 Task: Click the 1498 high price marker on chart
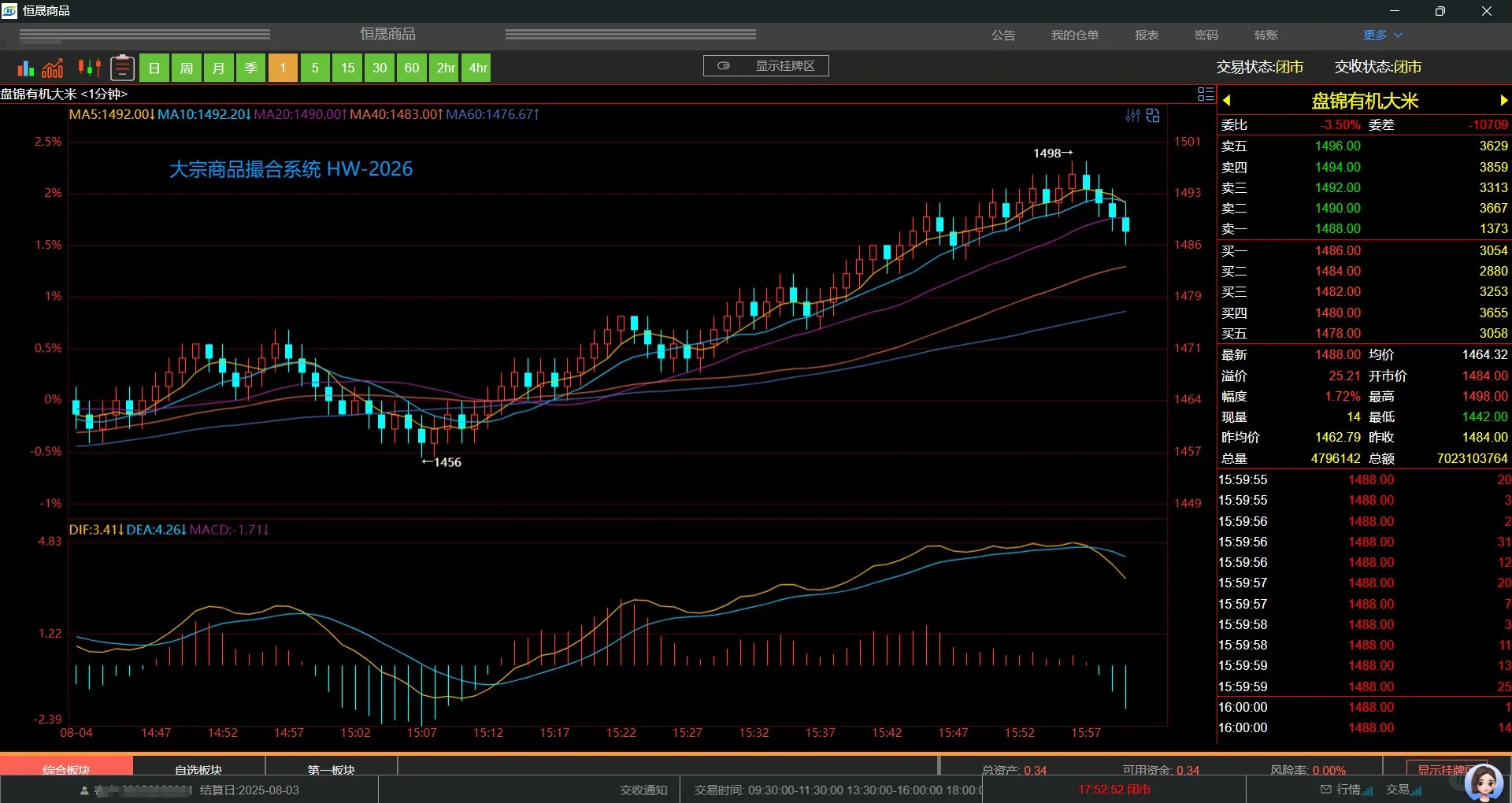pos(1053,153)
